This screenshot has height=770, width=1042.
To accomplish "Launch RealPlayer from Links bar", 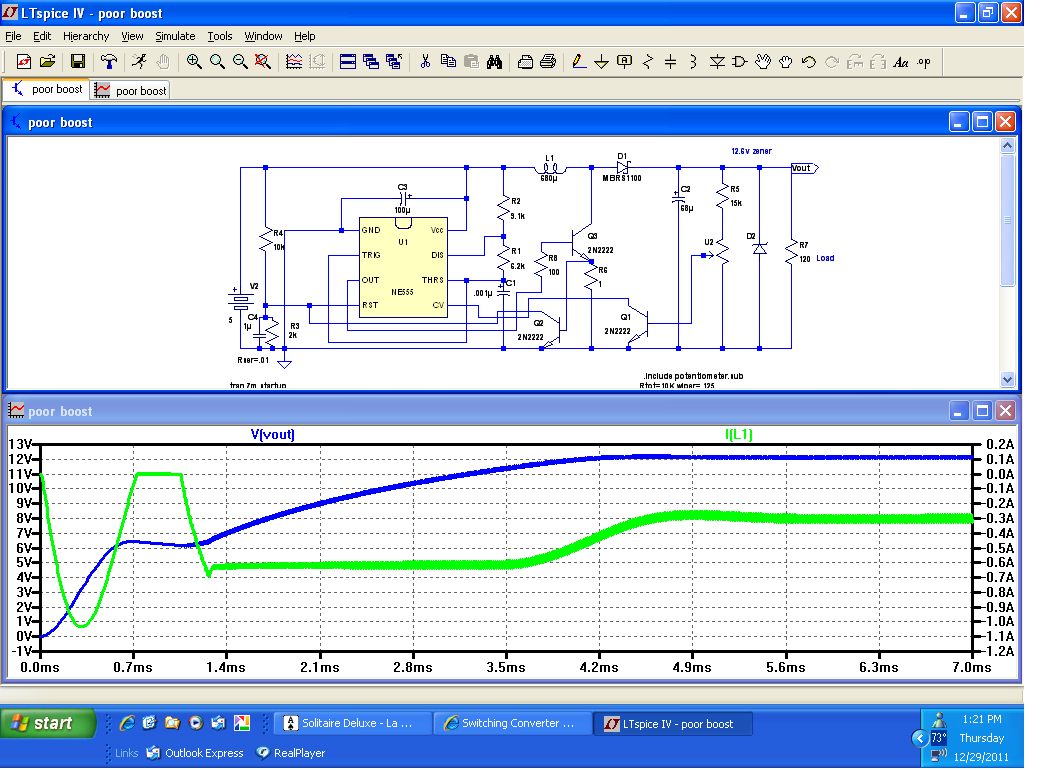I will pyautogui.click(x=291, y=753).
